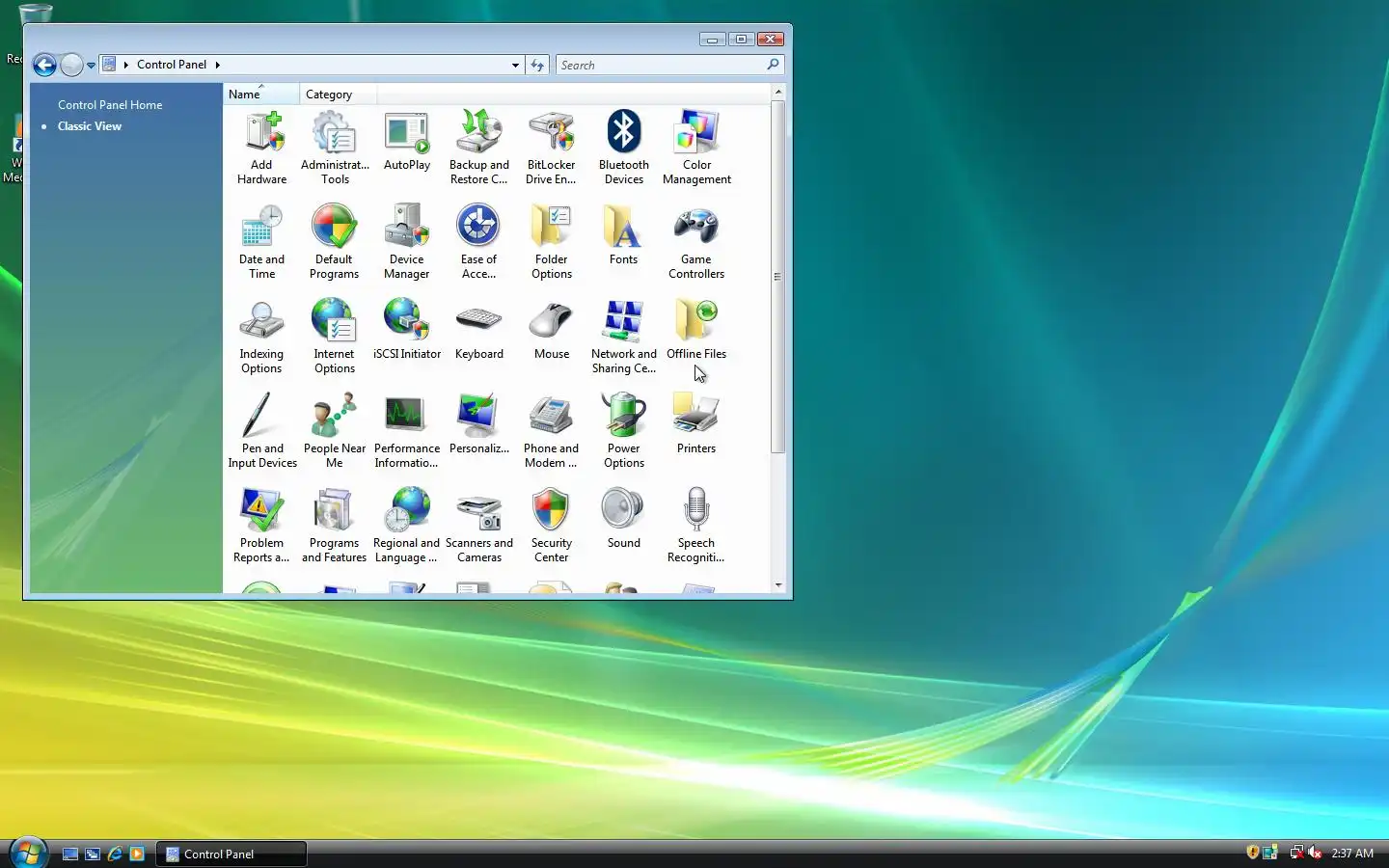The height and width of the screenshot is (868, 1389).
Task: Open Administrative Tools
Action: pos(335,147)
